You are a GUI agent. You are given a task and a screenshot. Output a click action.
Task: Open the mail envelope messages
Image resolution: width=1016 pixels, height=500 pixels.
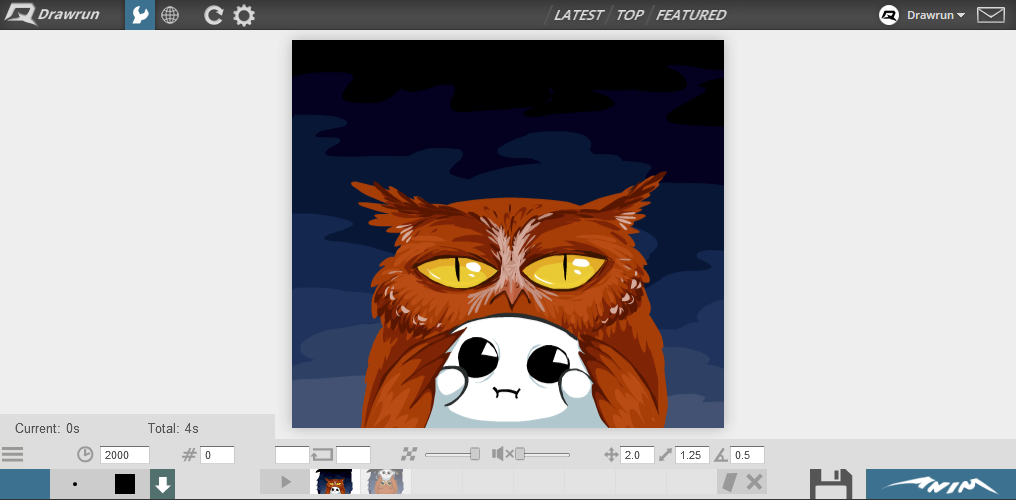(991, 15)
